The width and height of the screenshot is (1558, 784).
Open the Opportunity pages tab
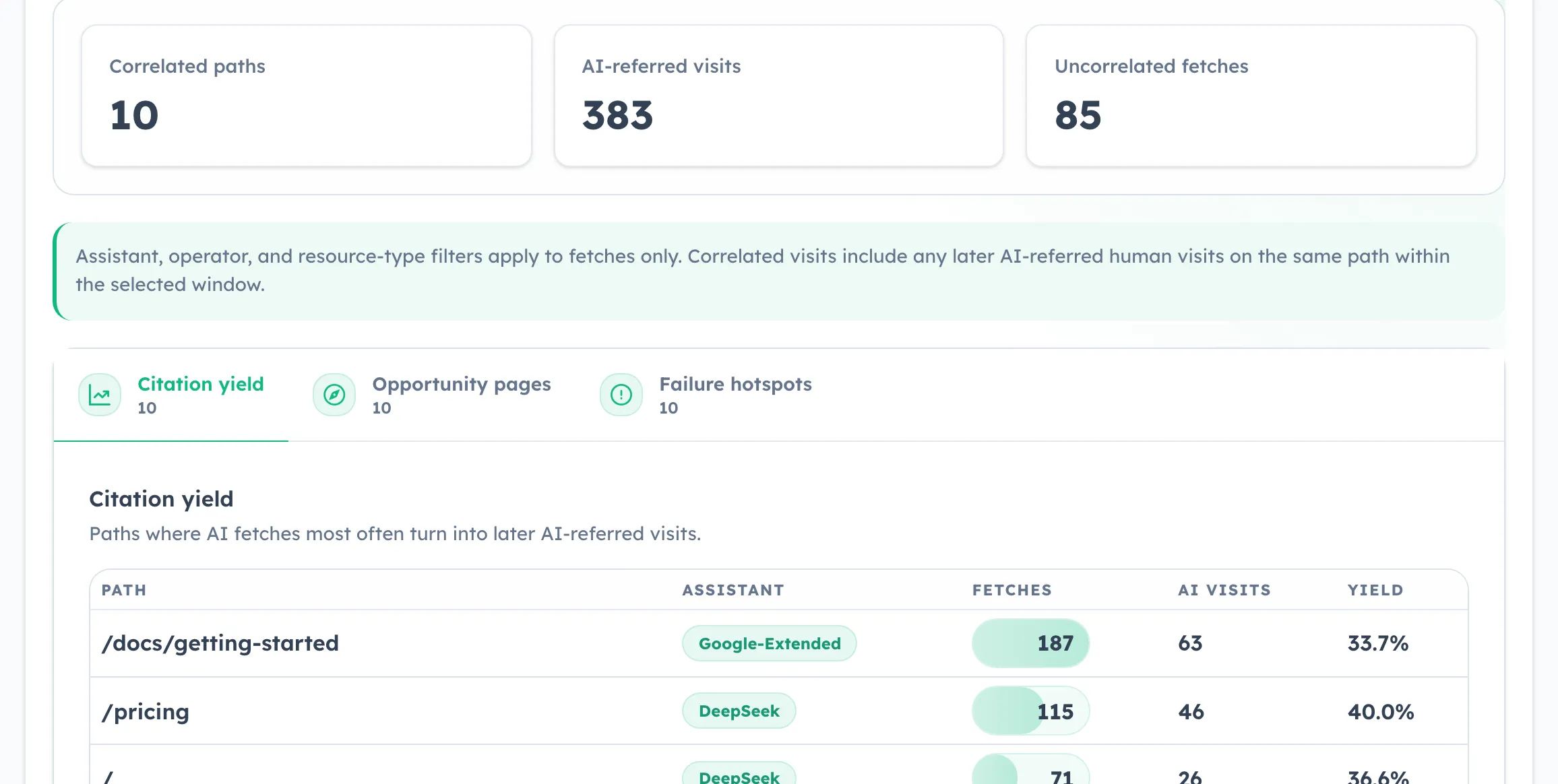point(432,395)
